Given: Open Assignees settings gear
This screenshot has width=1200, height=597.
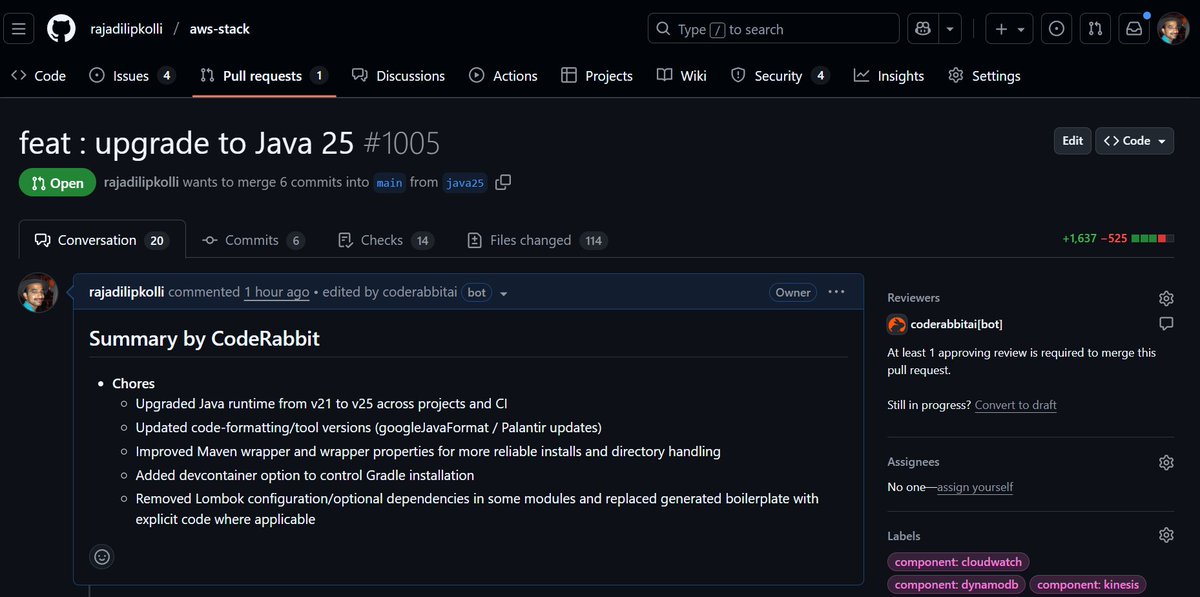Looking at the screenshot, I should [1166, 462].
